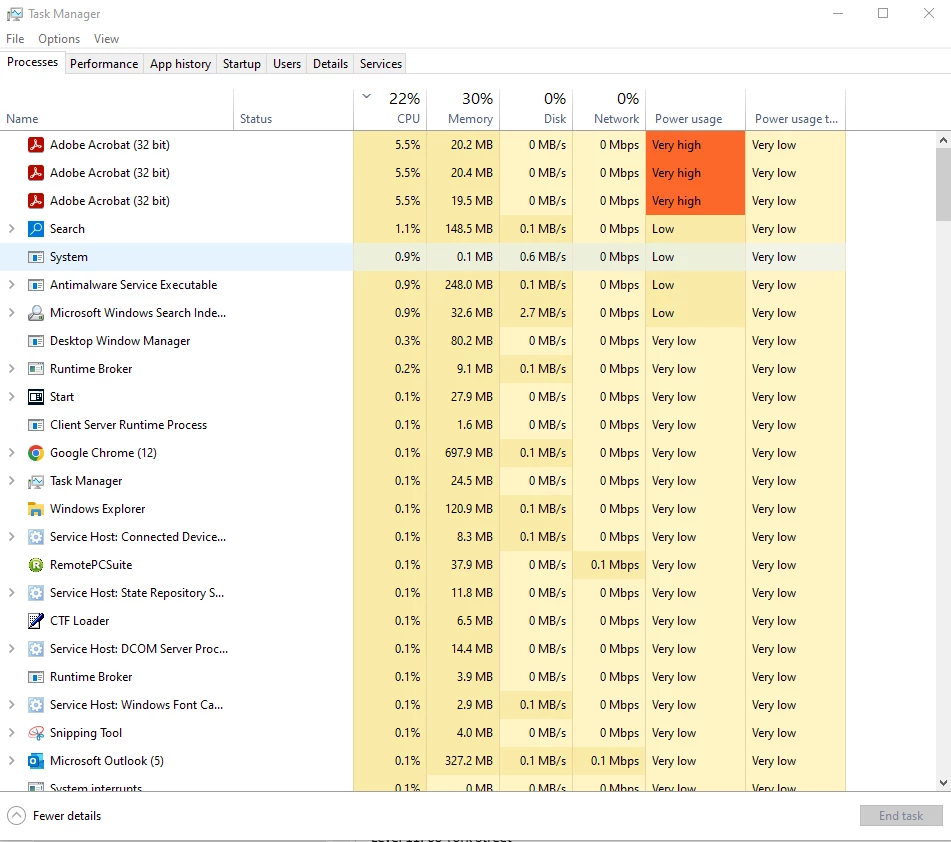Switch to the Performance tab
The image size is (951, 842).
[104, 64]
